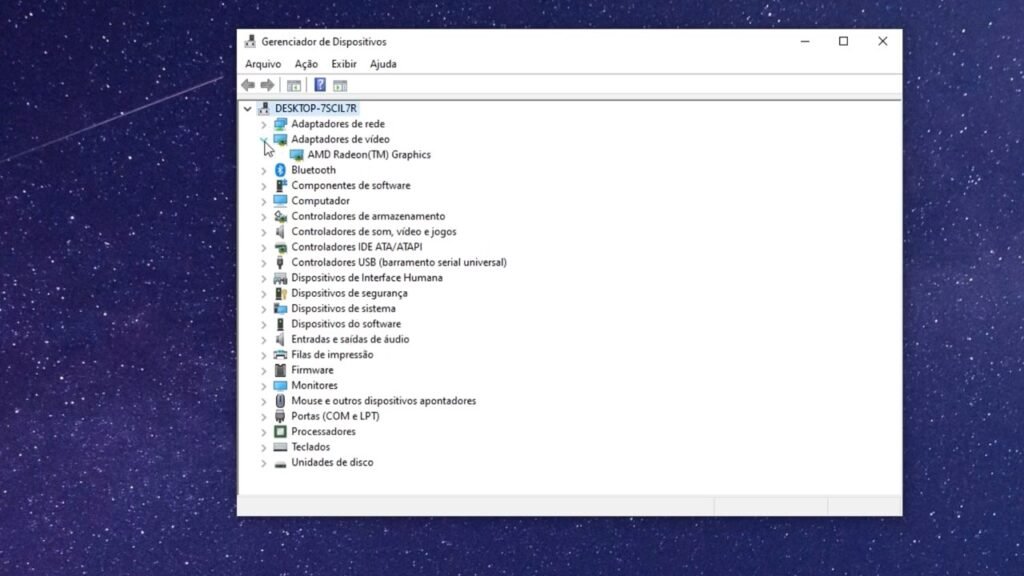Select the Portas (COM e LPT) label
The height and width of the screenshot is (576, 1024).
coord(335,416)
